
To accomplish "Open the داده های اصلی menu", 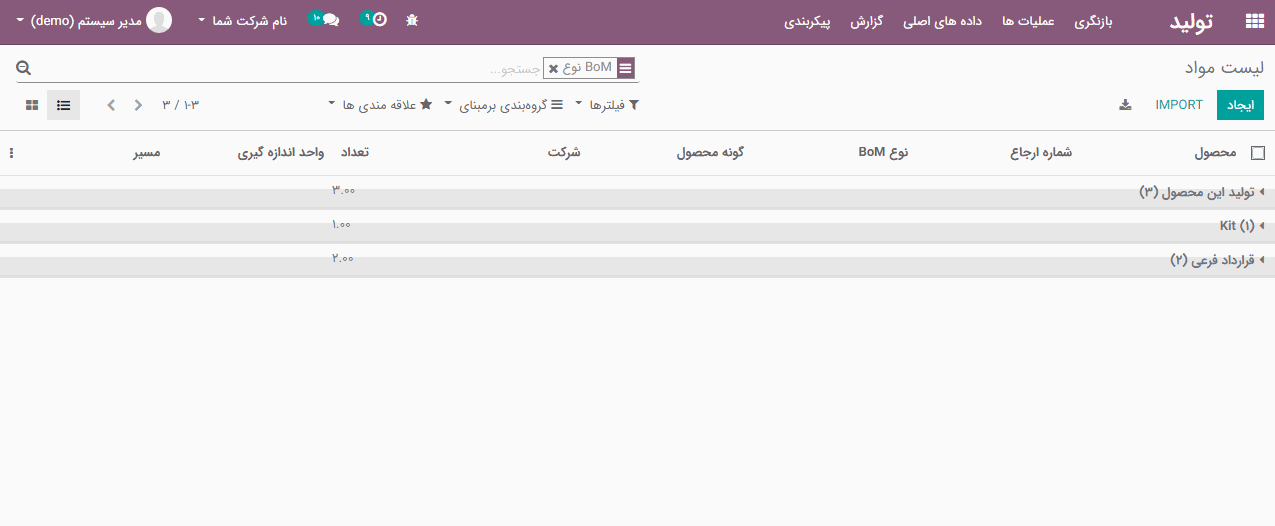I will pyautogui.click(x=944, y=21).
